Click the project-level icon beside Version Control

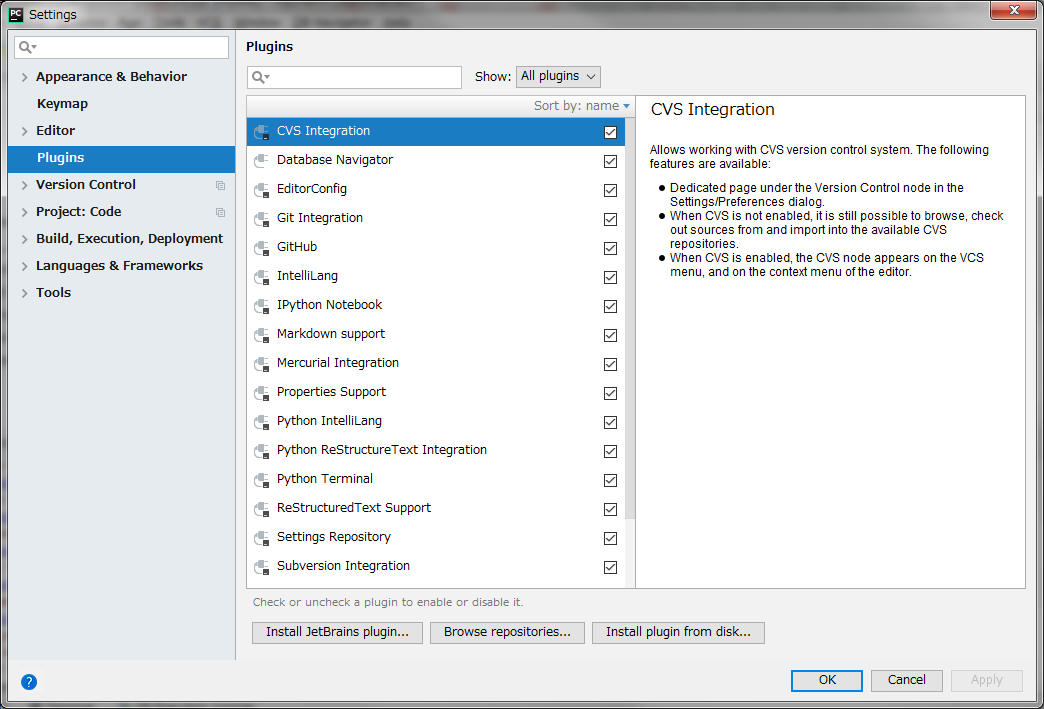pos(220,185)
